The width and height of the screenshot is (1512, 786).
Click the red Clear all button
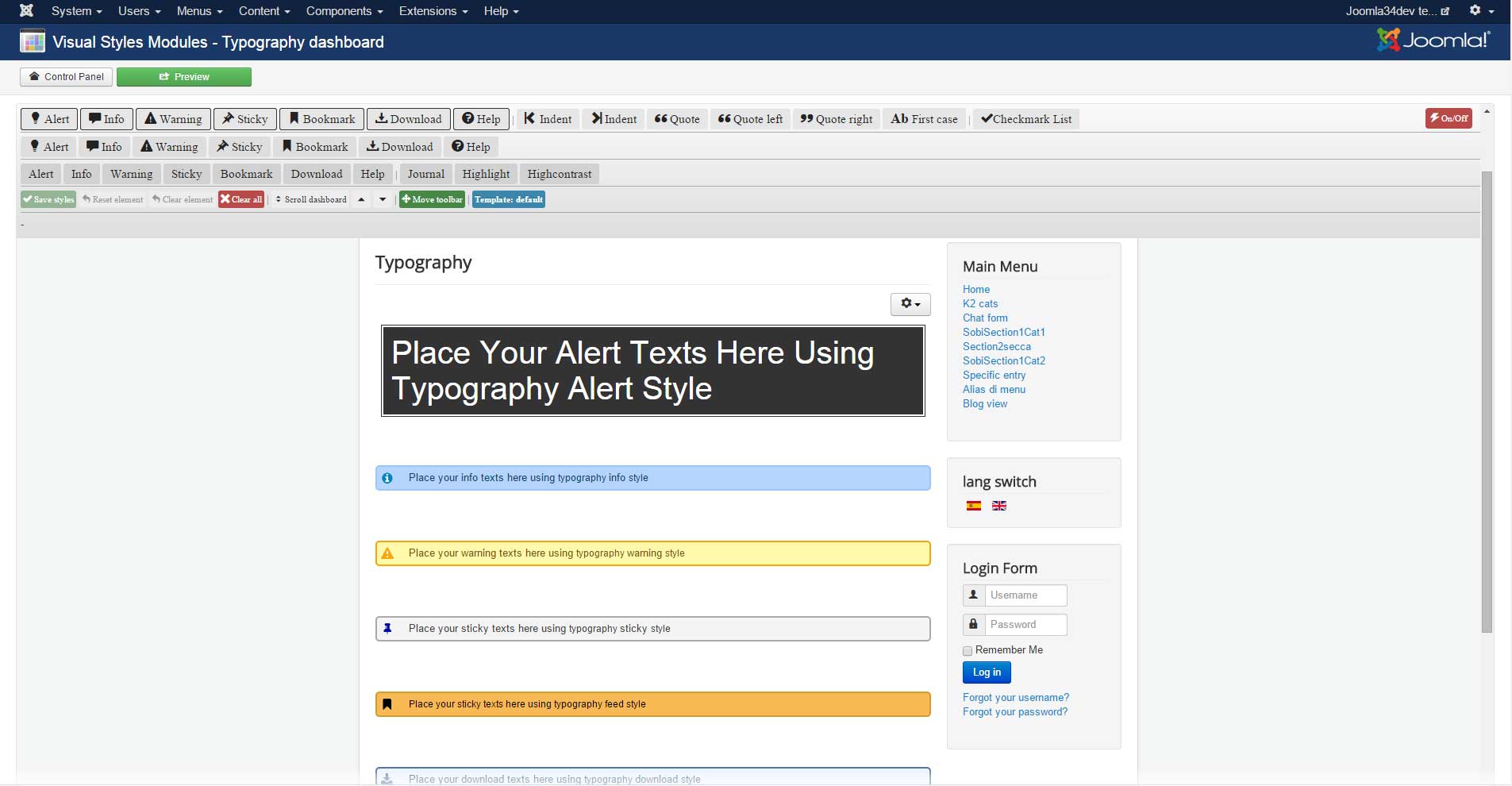point(241,199)
